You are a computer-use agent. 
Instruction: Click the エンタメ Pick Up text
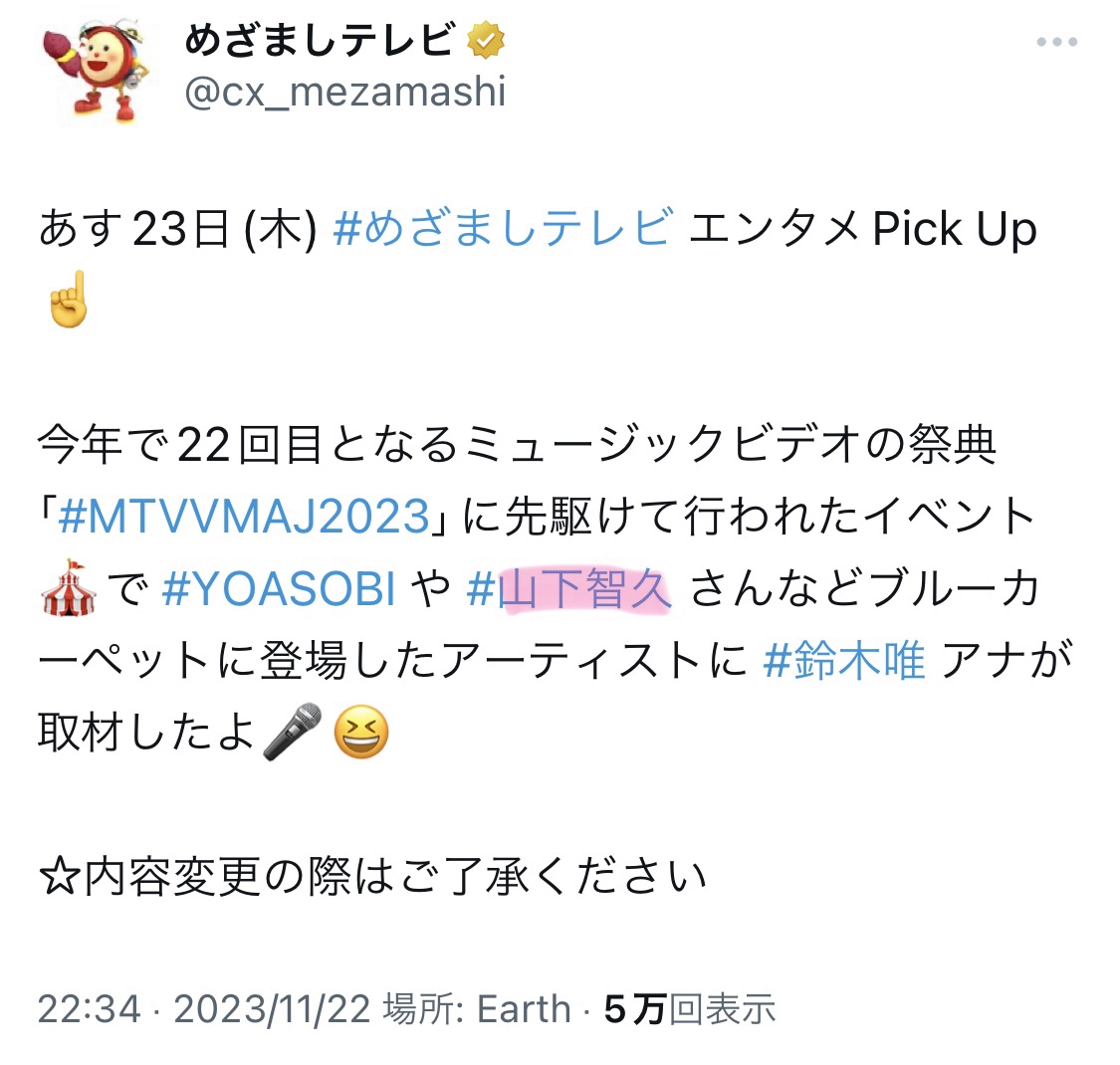(x=863, y=229)
